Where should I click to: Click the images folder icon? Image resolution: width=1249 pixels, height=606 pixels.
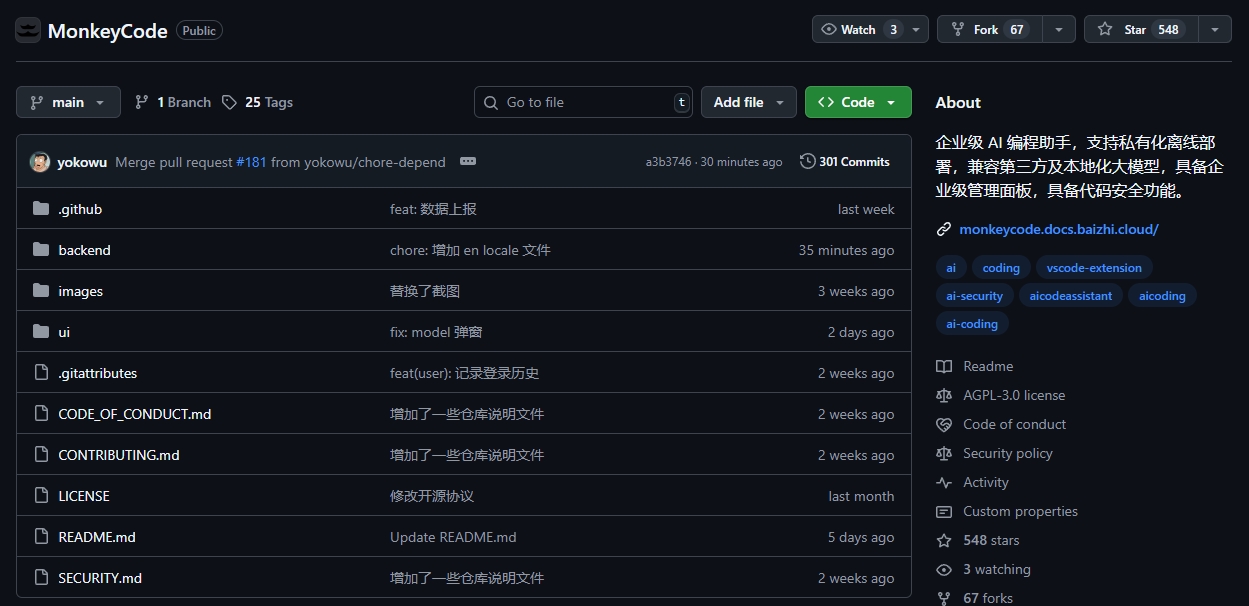(41, 290)
